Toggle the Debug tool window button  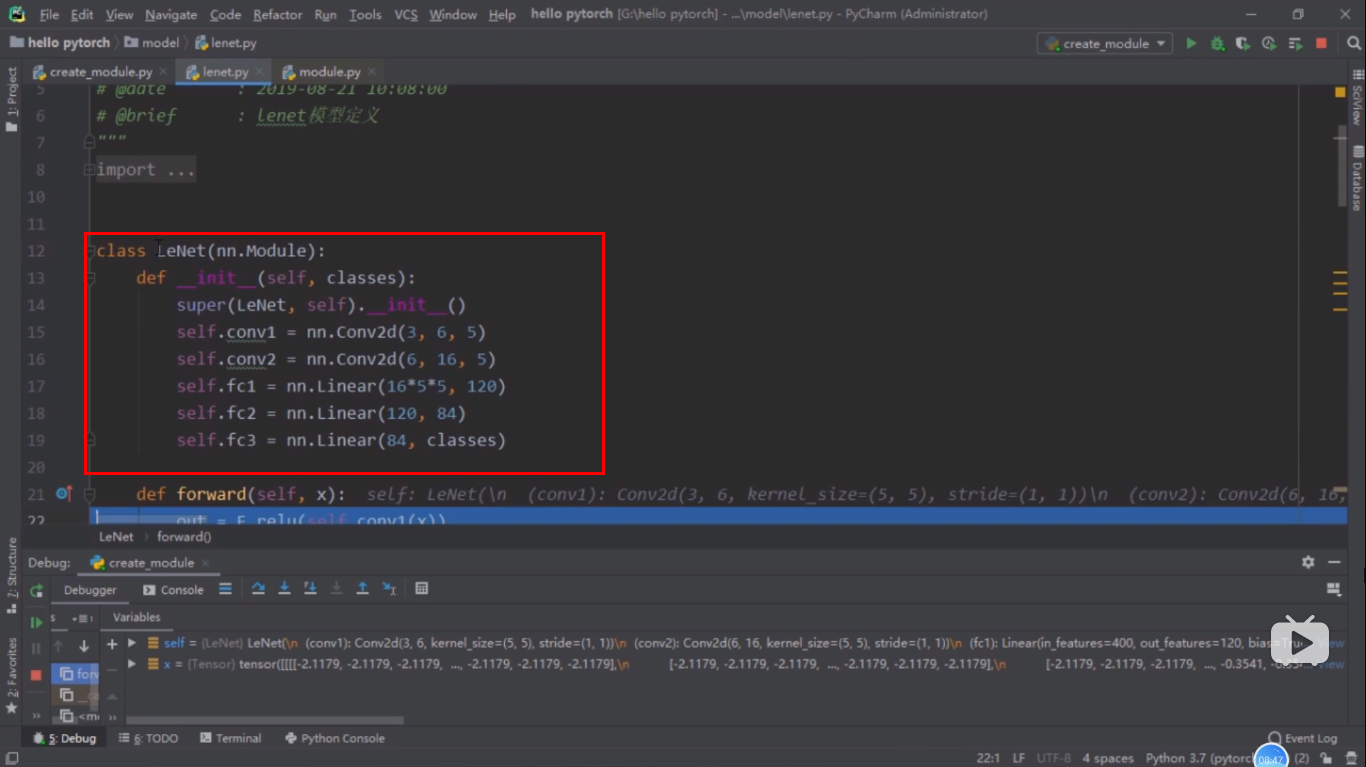click(65, 738)
